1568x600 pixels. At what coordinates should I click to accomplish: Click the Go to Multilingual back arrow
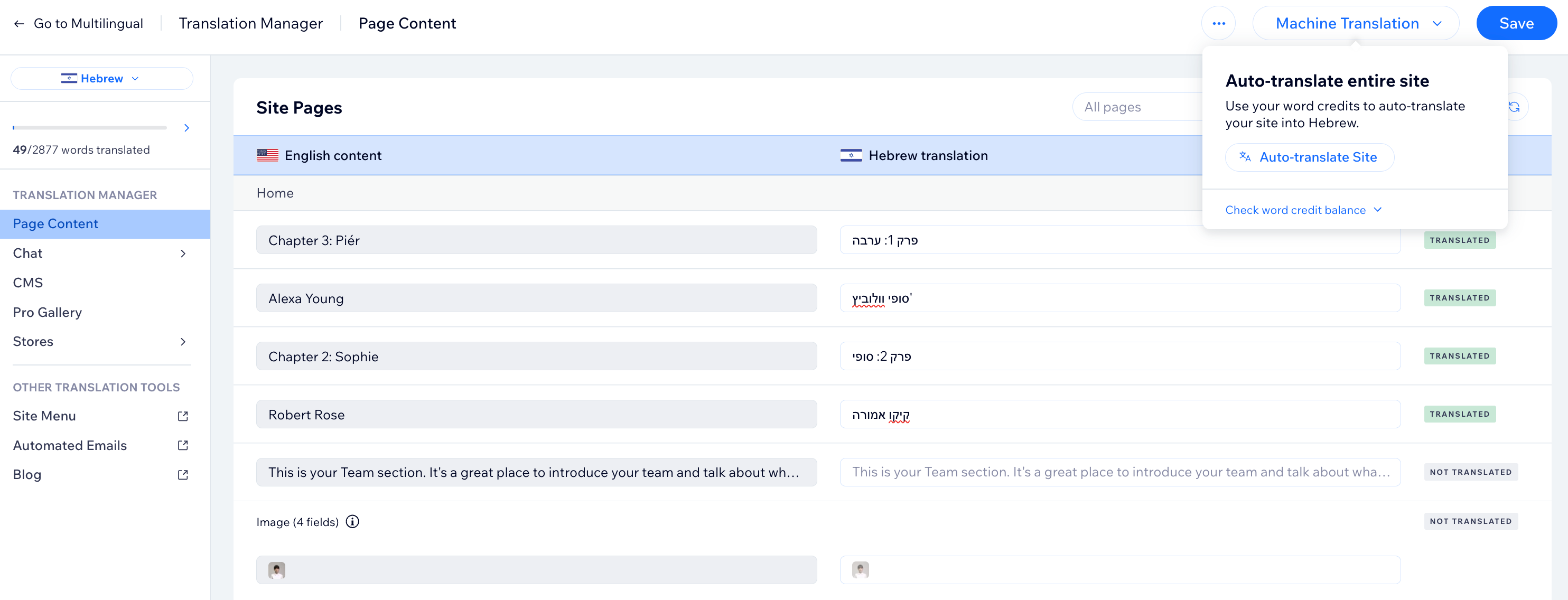click(x=19, y=23)
